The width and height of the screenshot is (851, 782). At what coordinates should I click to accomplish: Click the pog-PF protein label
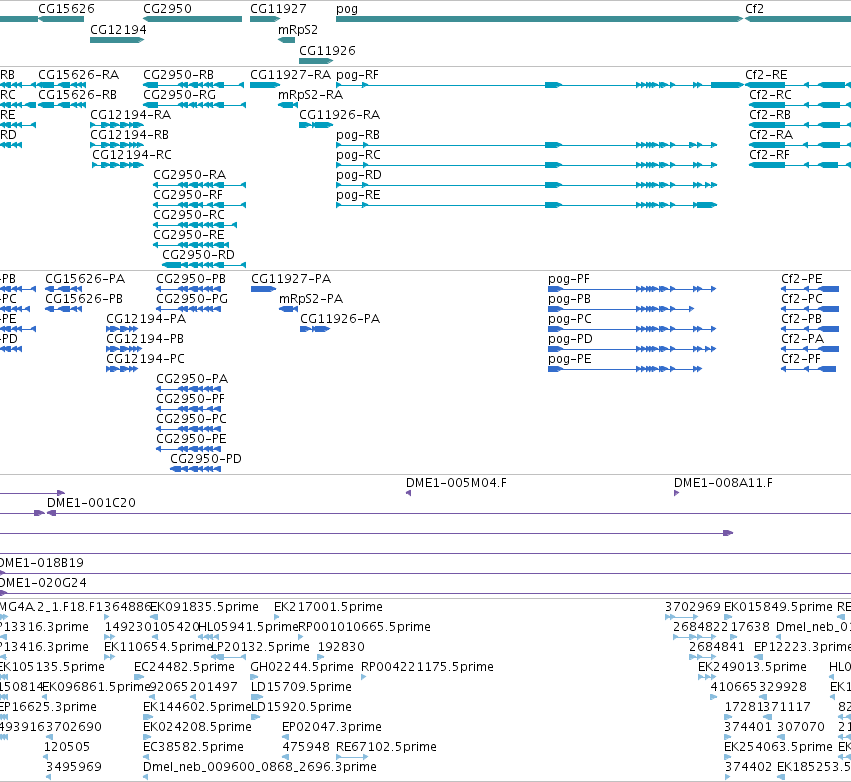(569, 279)
